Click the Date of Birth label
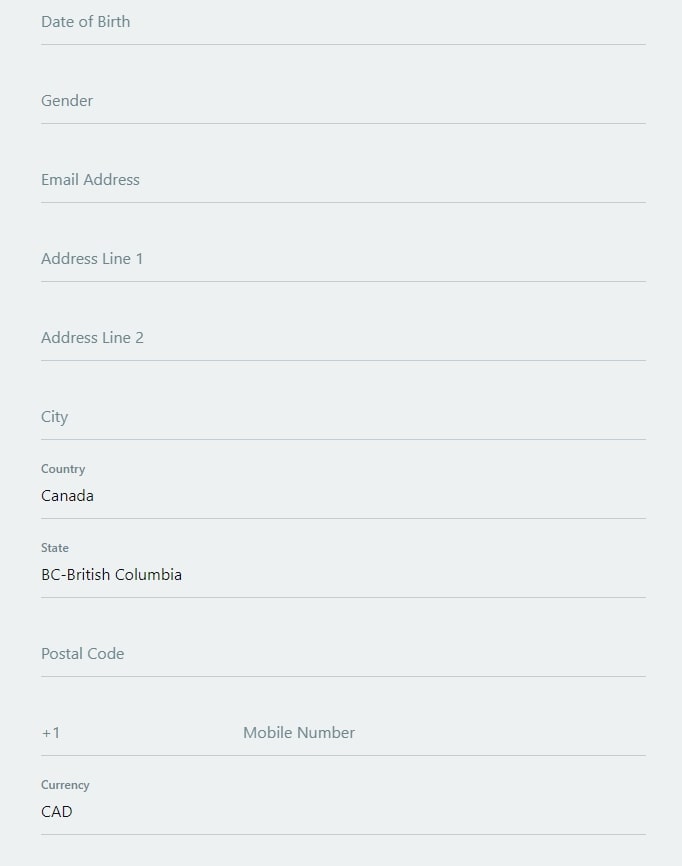 [x=85, y=21]
